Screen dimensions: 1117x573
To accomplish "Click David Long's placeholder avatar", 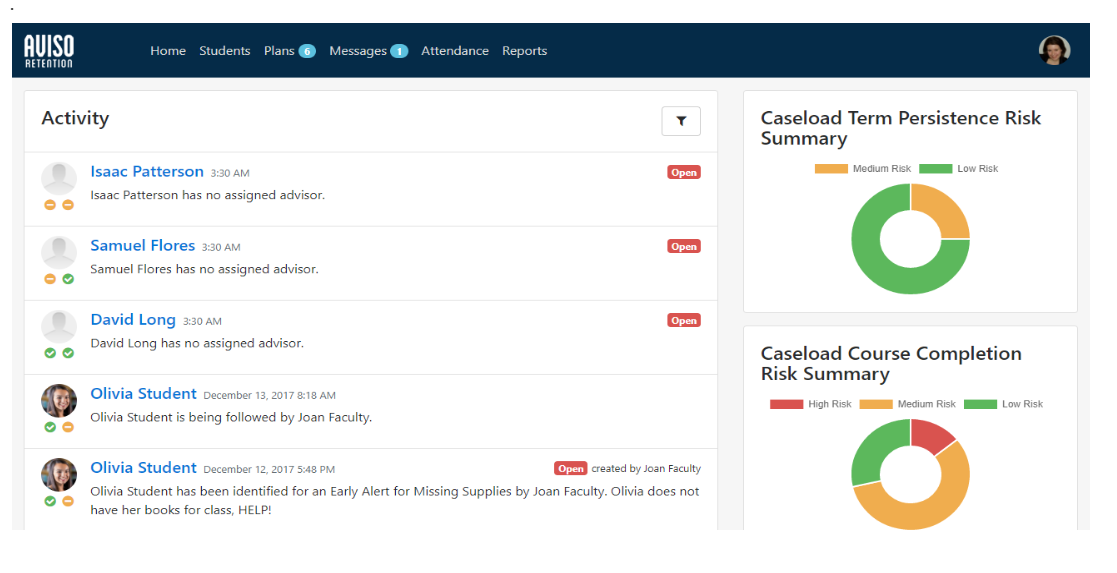I will tap(59, 327).
